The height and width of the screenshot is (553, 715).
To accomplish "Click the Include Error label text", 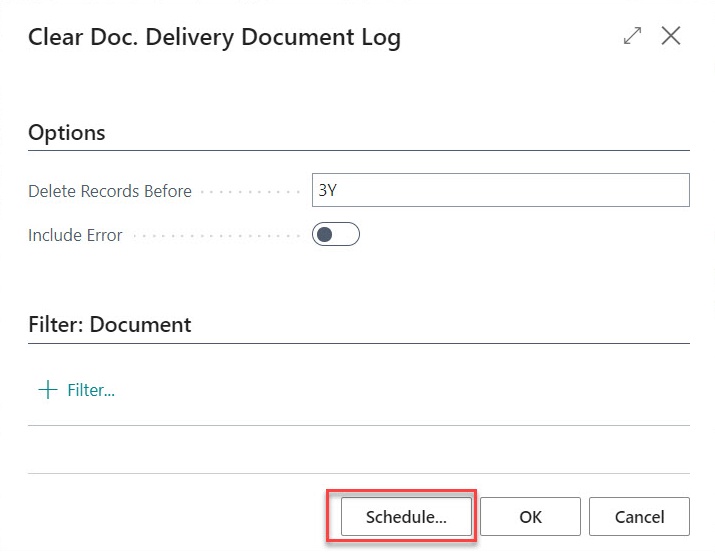I will coord(75,235).
